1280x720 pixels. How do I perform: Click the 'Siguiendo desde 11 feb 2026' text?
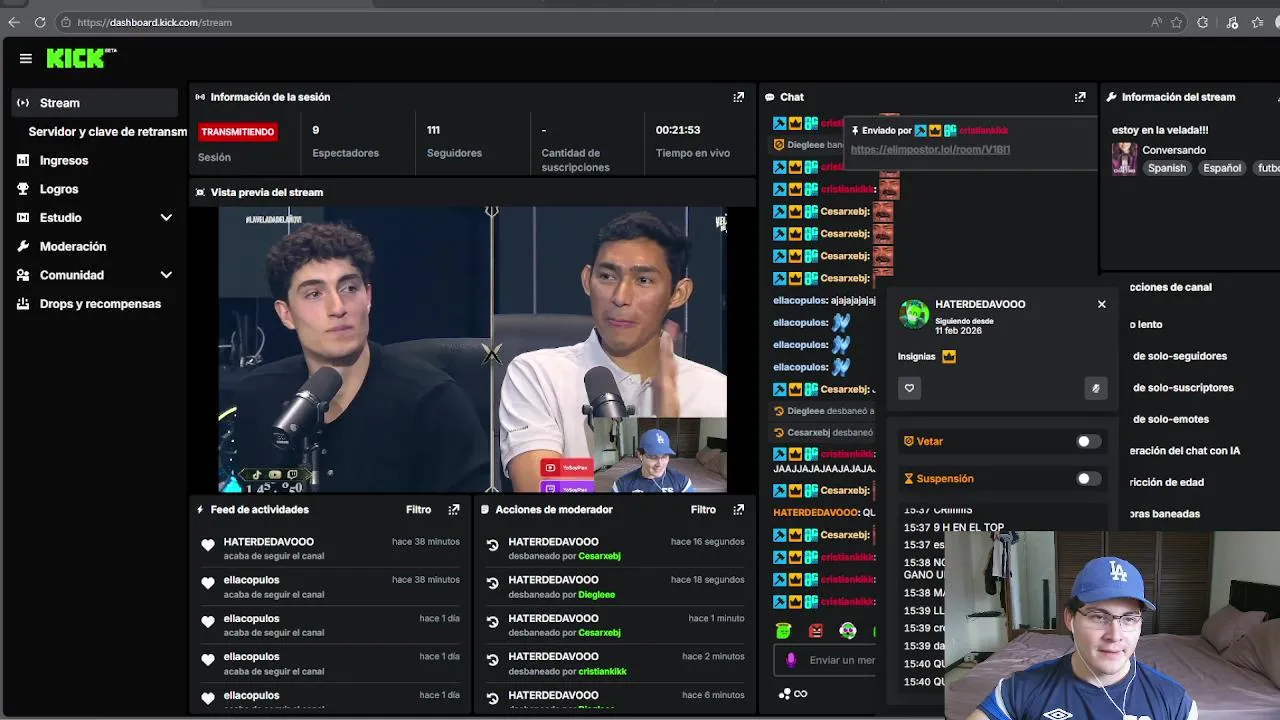pos(964,326)
